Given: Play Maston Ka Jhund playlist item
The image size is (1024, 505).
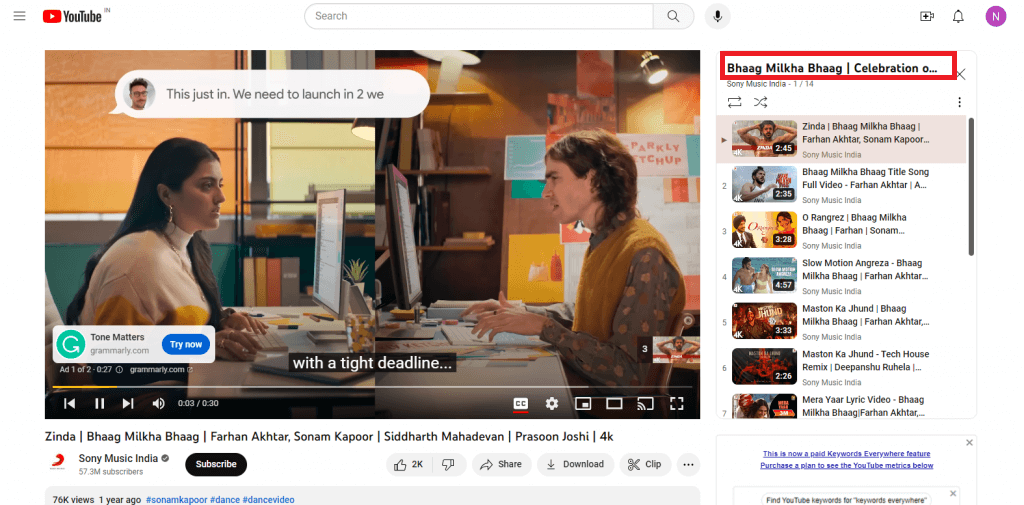Looking at the screenshot, I should (x=841, y=321).
